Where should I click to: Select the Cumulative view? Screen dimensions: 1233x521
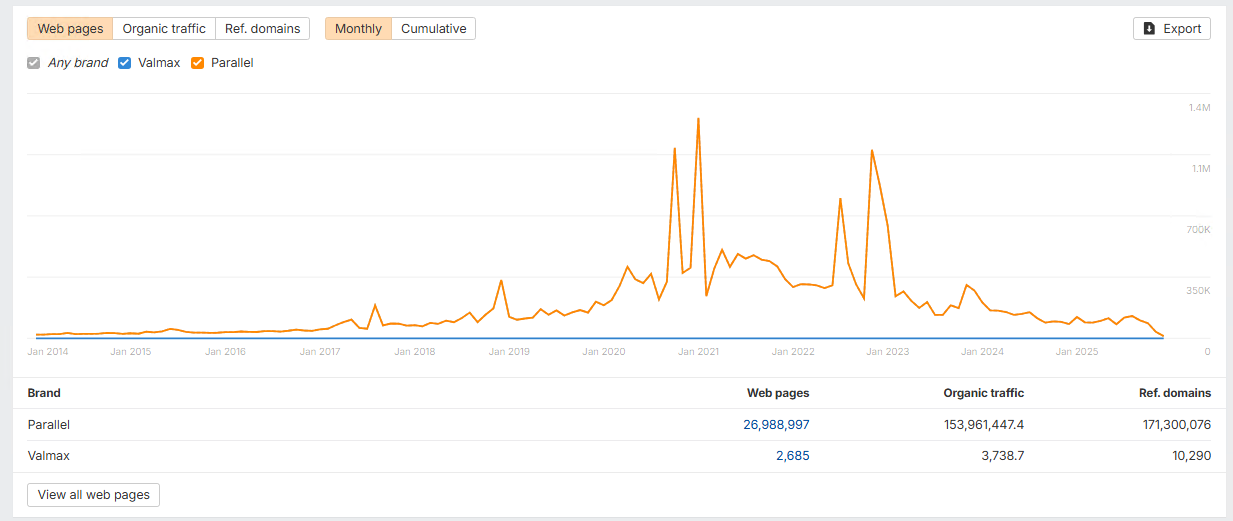point(433,29)
